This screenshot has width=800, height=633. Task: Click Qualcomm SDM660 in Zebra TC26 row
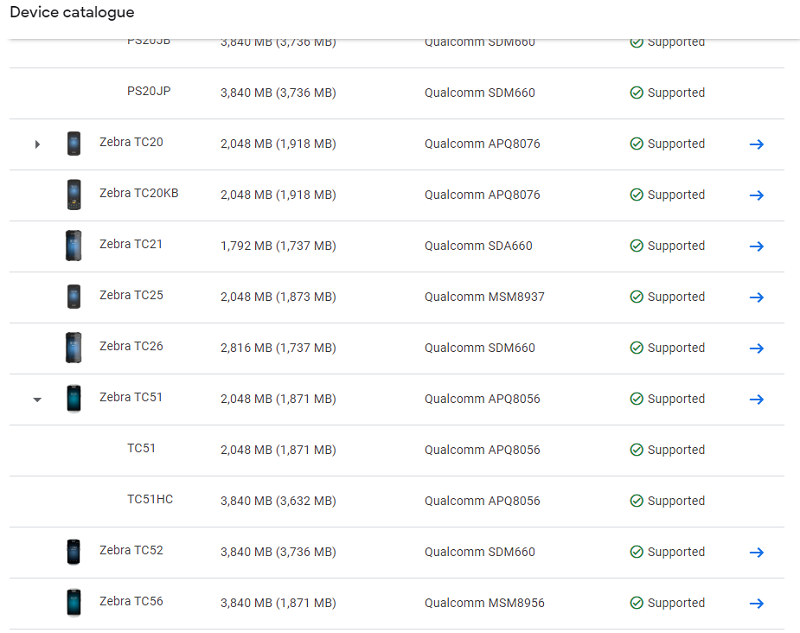[480, 348]
